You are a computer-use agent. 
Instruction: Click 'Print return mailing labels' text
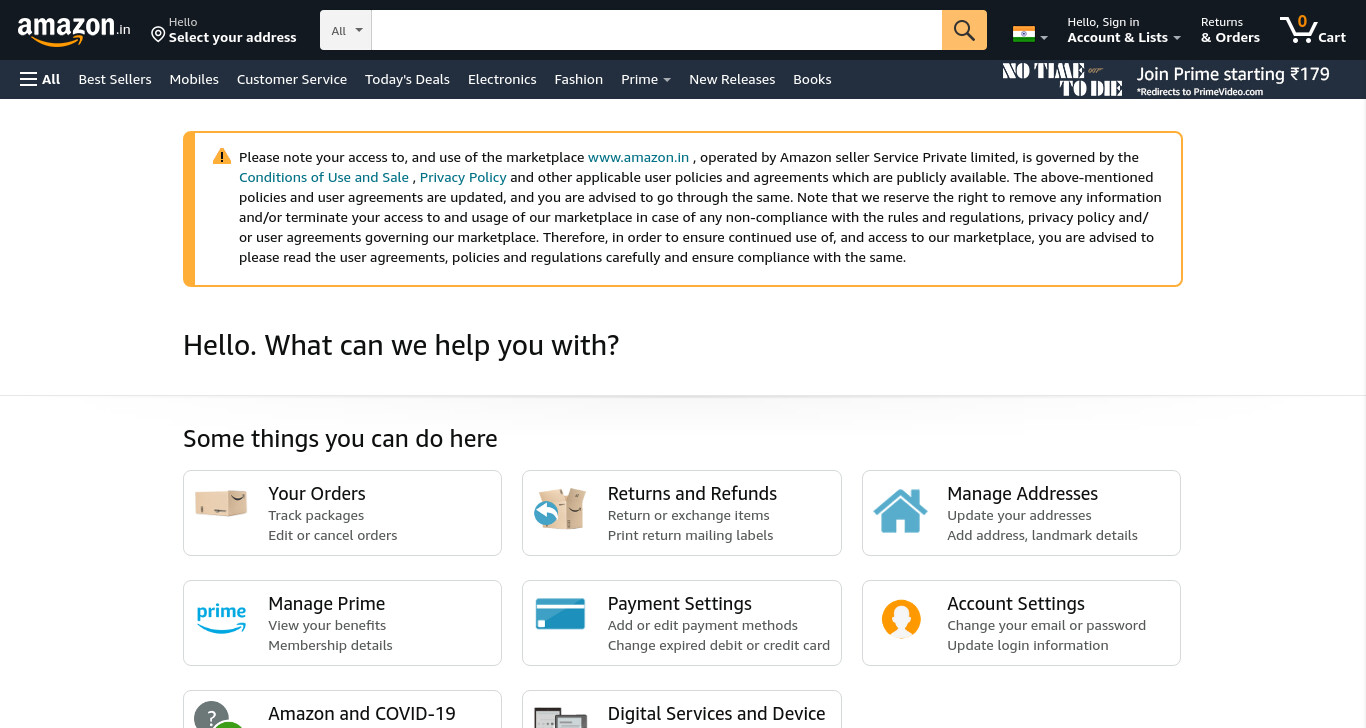pyautogui.click(x=691, y=535)
